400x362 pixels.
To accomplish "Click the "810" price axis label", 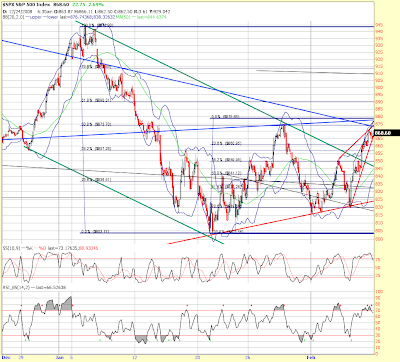I will pyautogui.click(x=379, y=223).
